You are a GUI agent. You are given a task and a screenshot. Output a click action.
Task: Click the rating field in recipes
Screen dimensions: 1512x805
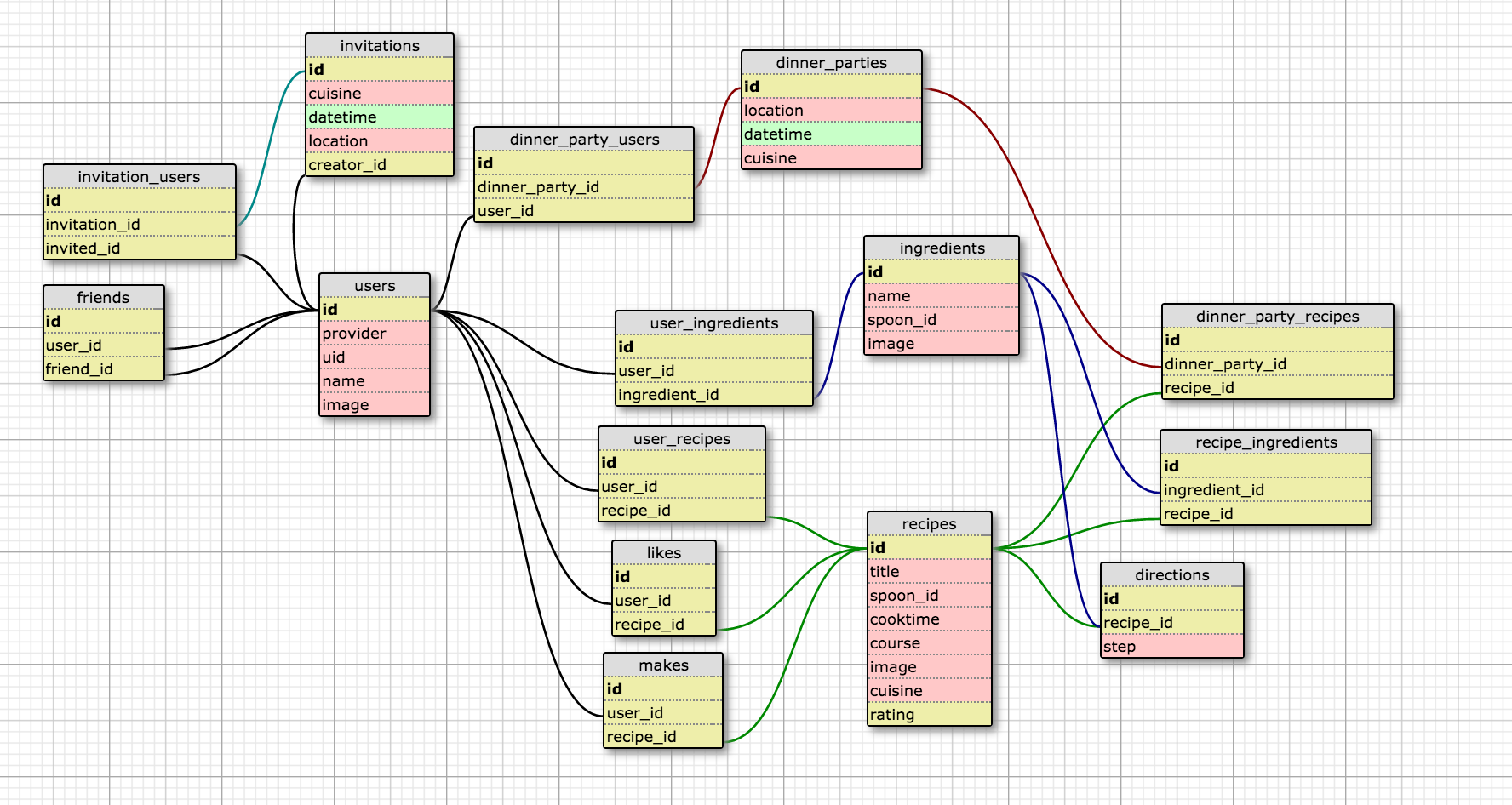(930, 715)
